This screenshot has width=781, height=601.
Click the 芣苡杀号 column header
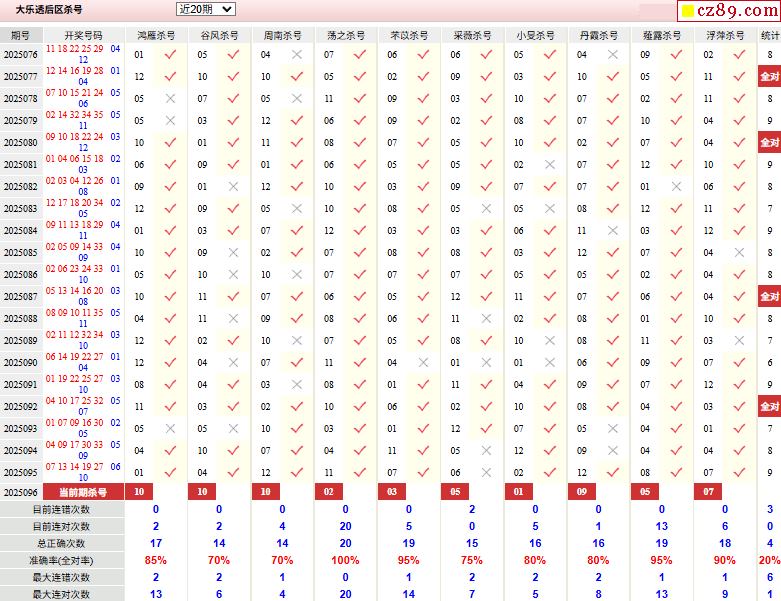click(x=409, y=35)
